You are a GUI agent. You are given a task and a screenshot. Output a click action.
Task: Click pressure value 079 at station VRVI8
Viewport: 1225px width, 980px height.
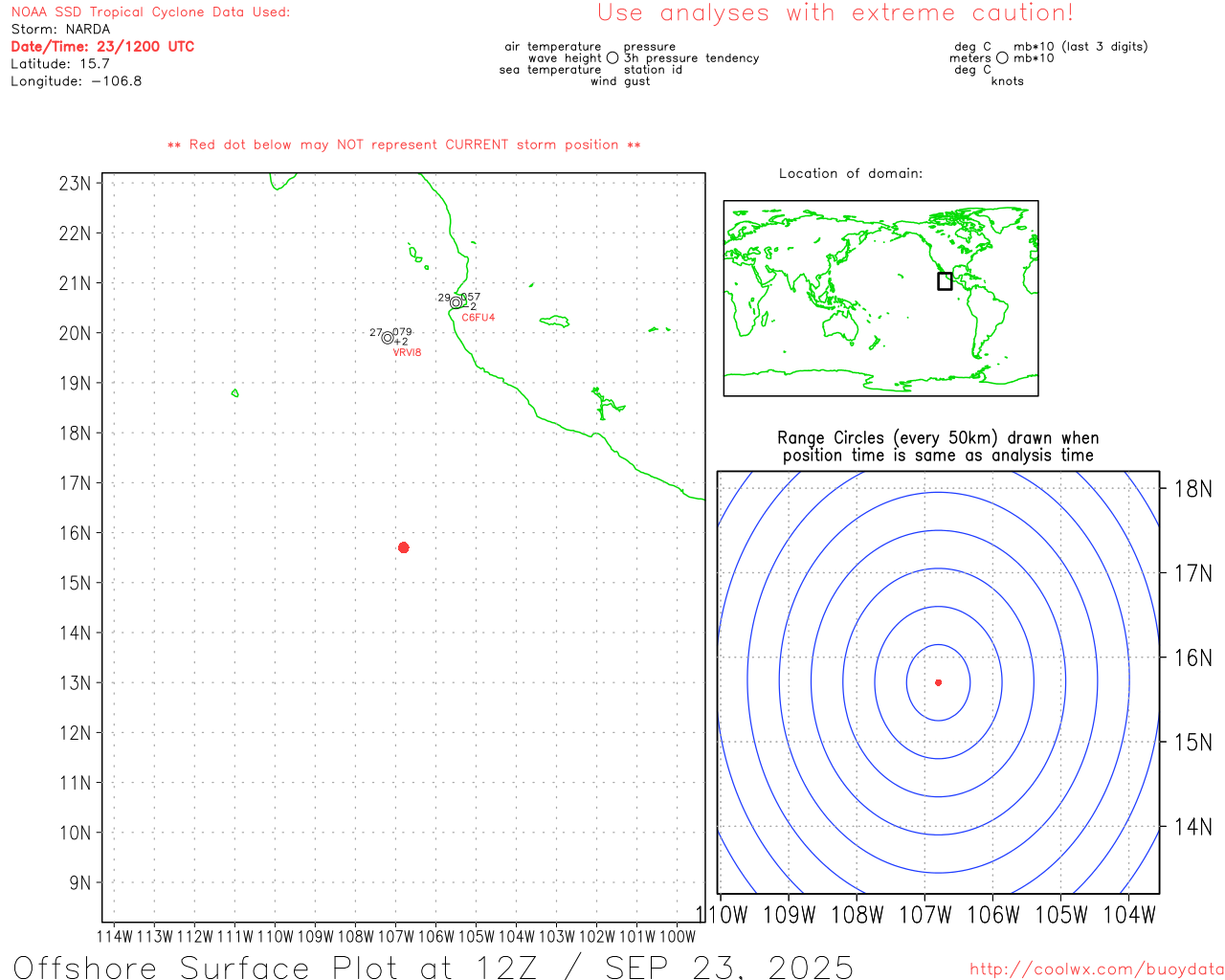(402, 332)
